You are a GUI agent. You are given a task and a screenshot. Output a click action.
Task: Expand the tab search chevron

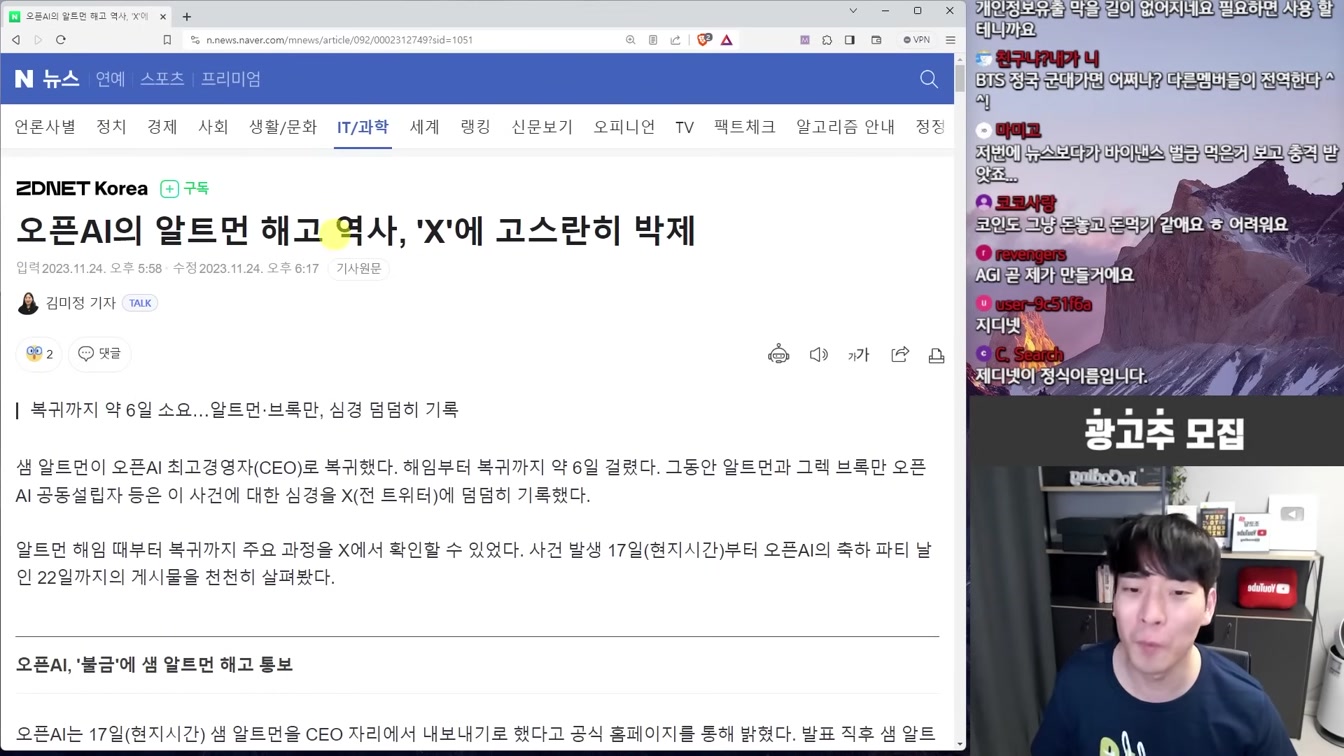tap(853, 11)
